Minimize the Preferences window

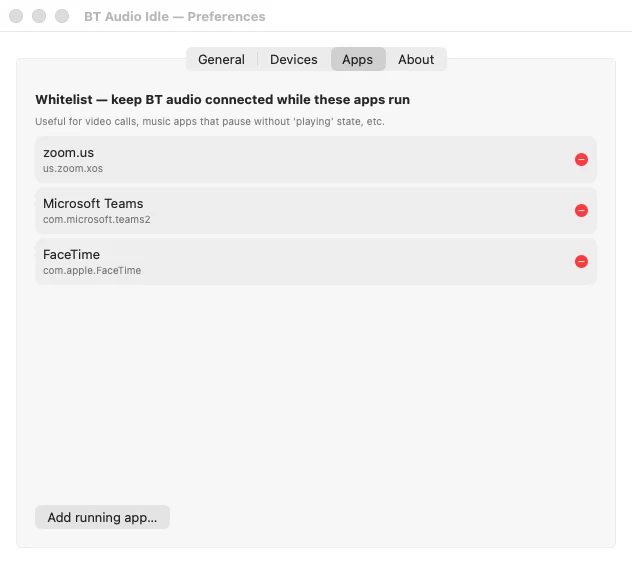tap(39, 16)
